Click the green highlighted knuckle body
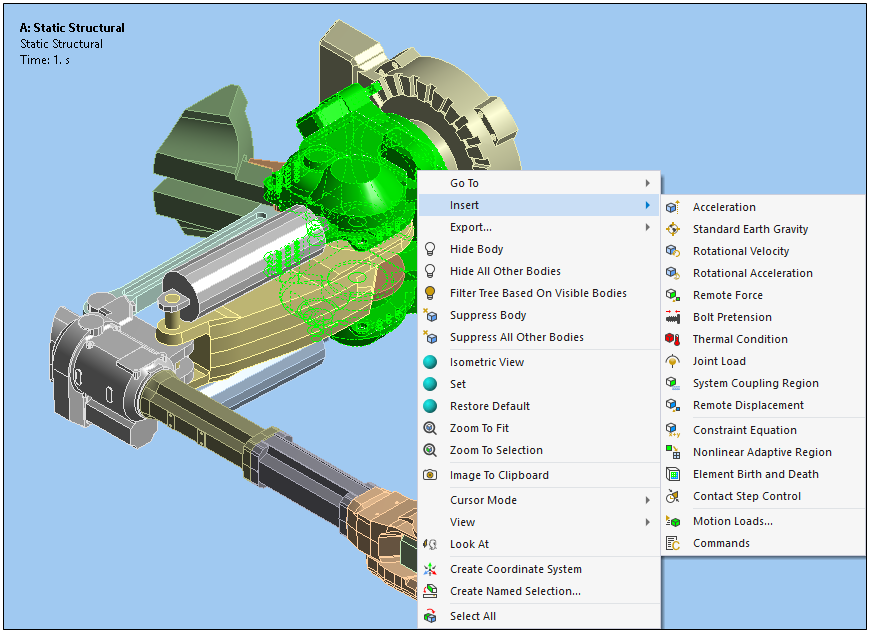 coord(350,170)
